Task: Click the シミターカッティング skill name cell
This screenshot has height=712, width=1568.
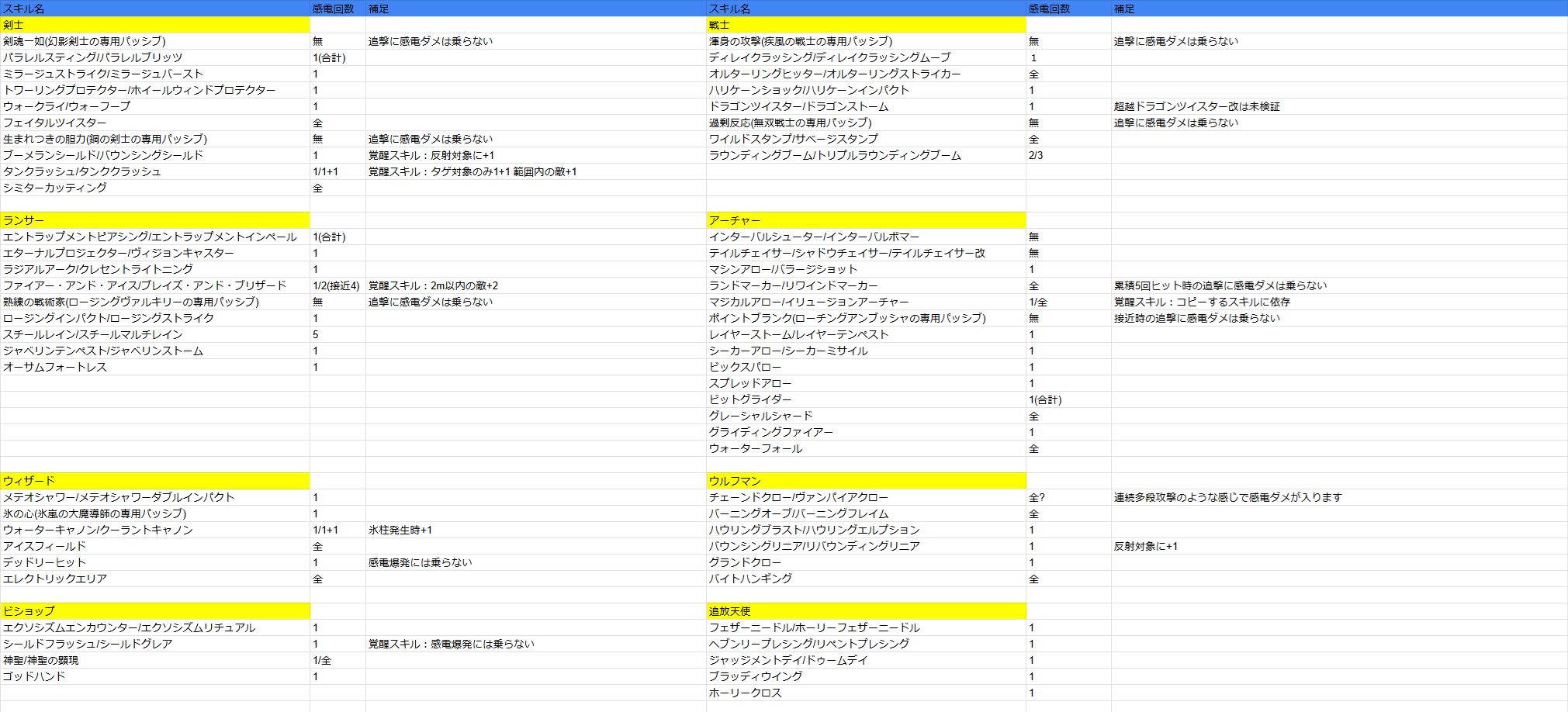Action: tap(155, 188)
